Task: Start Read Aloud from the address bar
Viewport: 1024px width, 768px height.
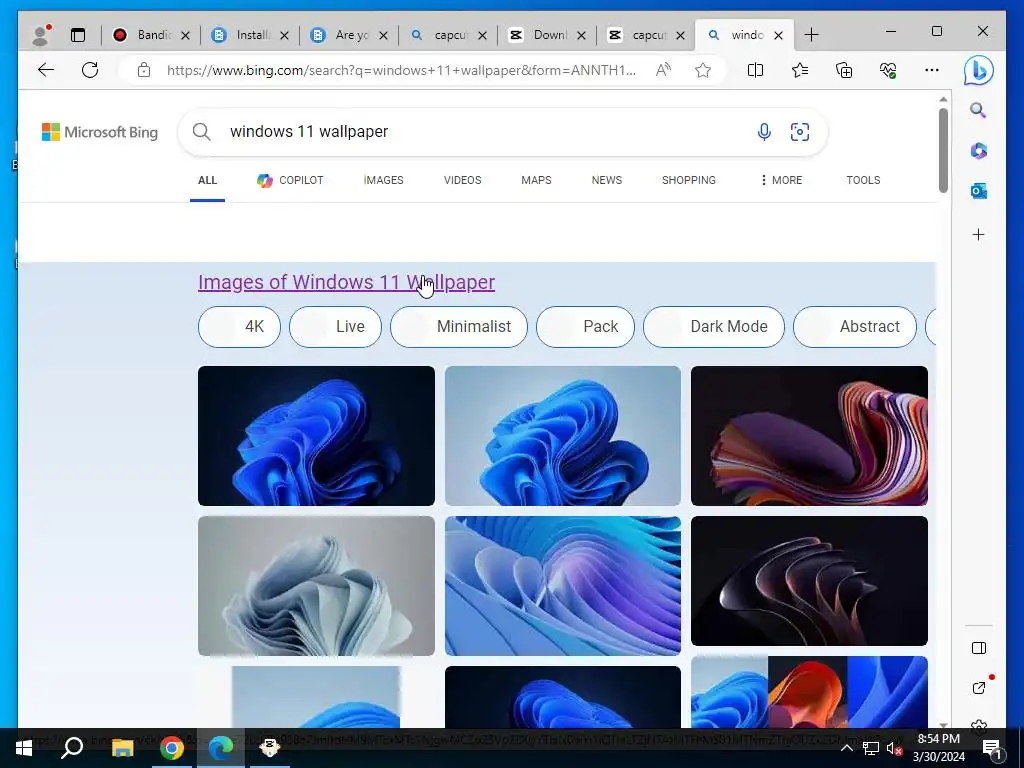Action: [663, 70]
